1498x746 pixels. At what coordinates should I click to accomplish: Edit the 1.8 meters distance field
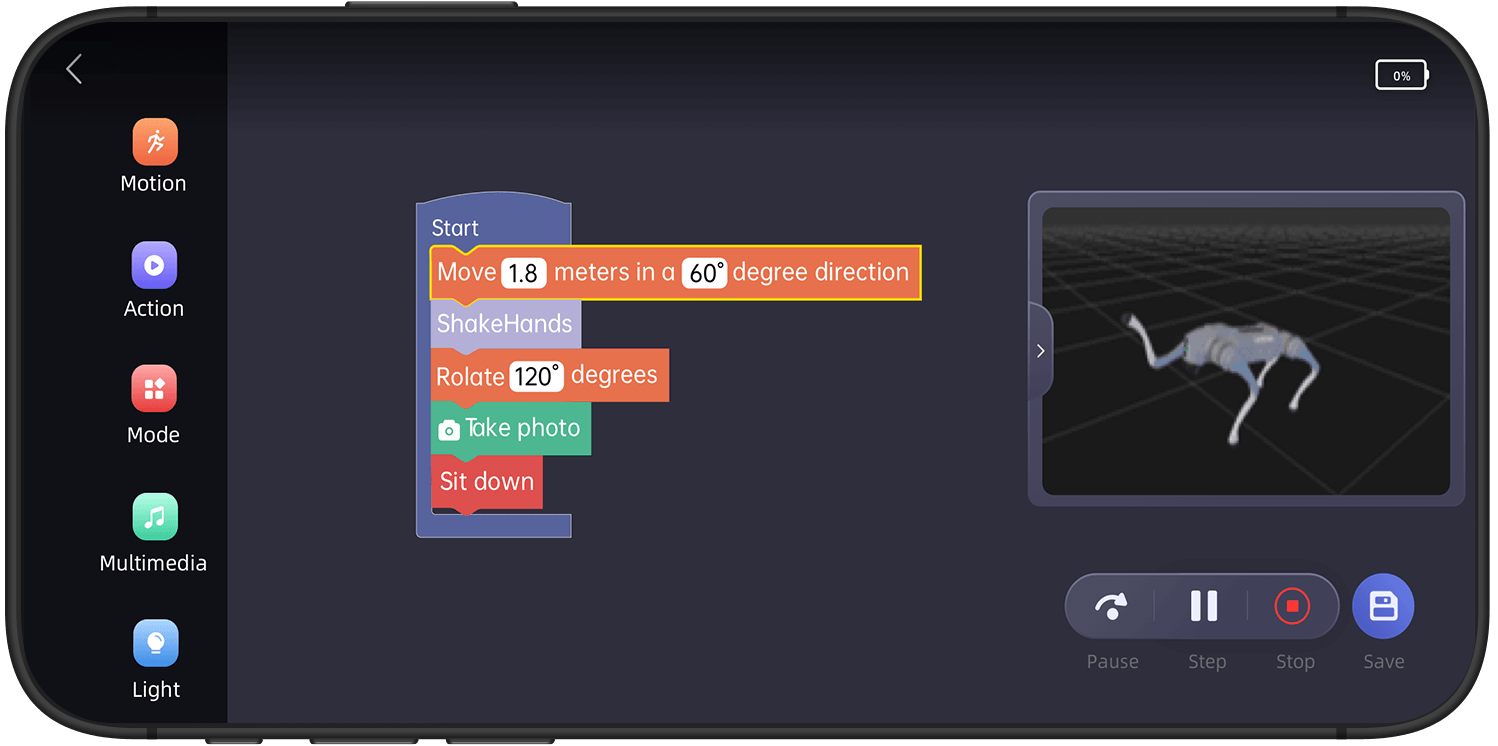coord(524,273)
